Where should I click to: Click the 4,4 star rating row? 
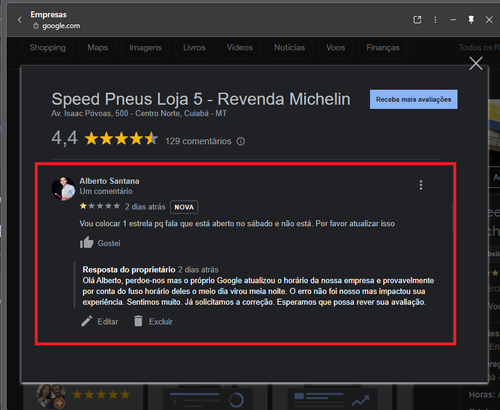click(121, 139)
